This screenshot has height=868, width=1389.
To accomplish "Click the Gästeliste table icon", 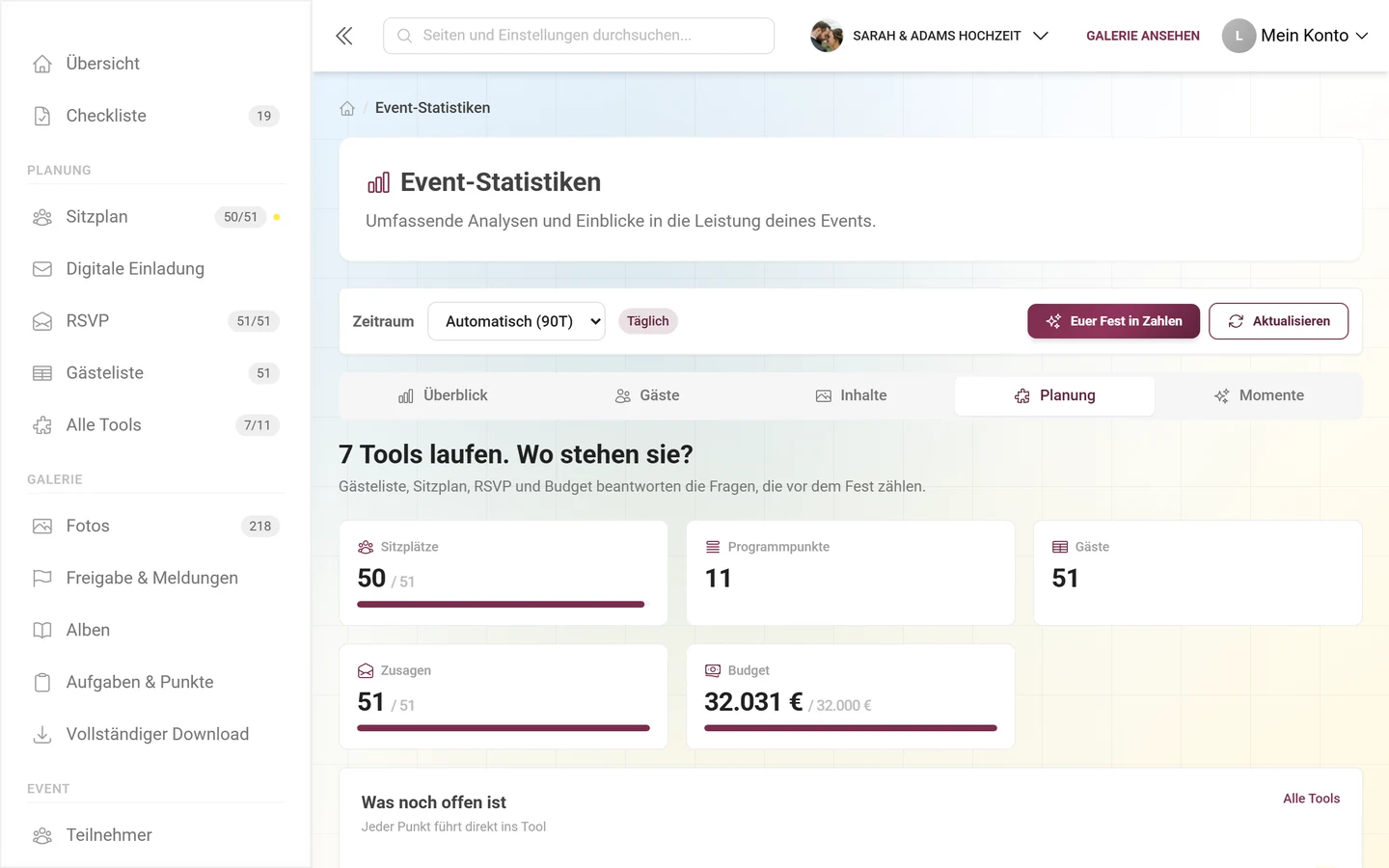I will coord(42,373).
